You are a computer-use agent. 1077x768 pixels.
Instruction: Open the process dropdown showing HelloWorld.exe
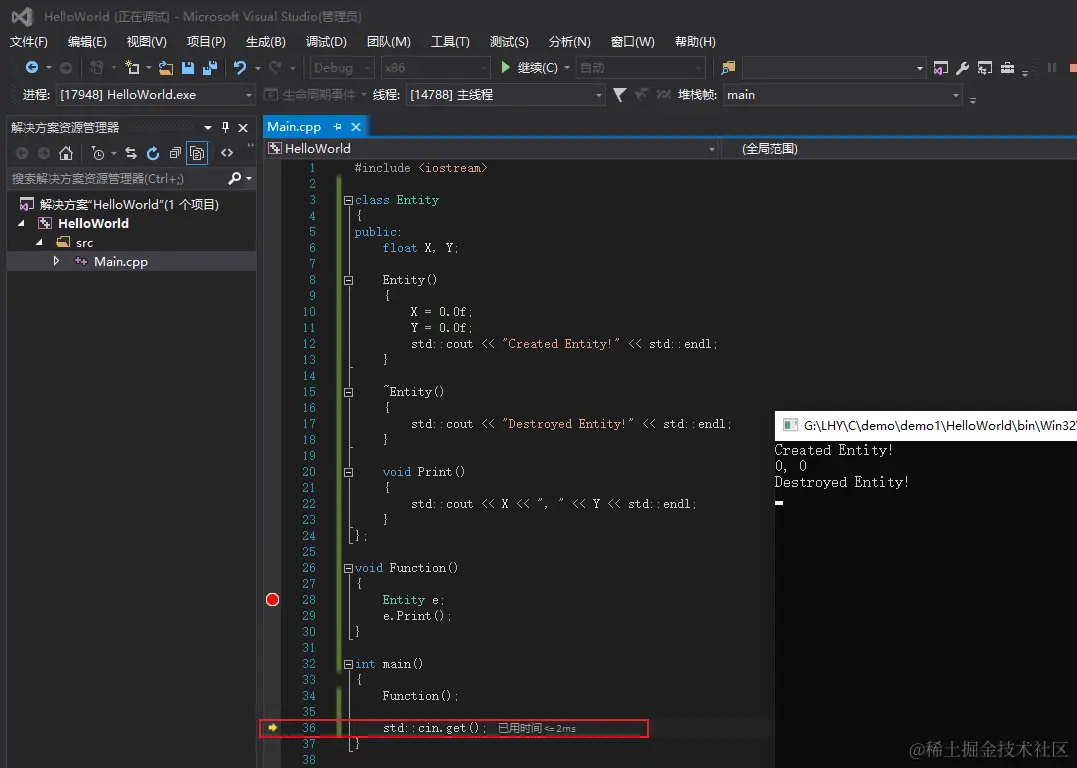pyautogui.click(x=249, y=95)
